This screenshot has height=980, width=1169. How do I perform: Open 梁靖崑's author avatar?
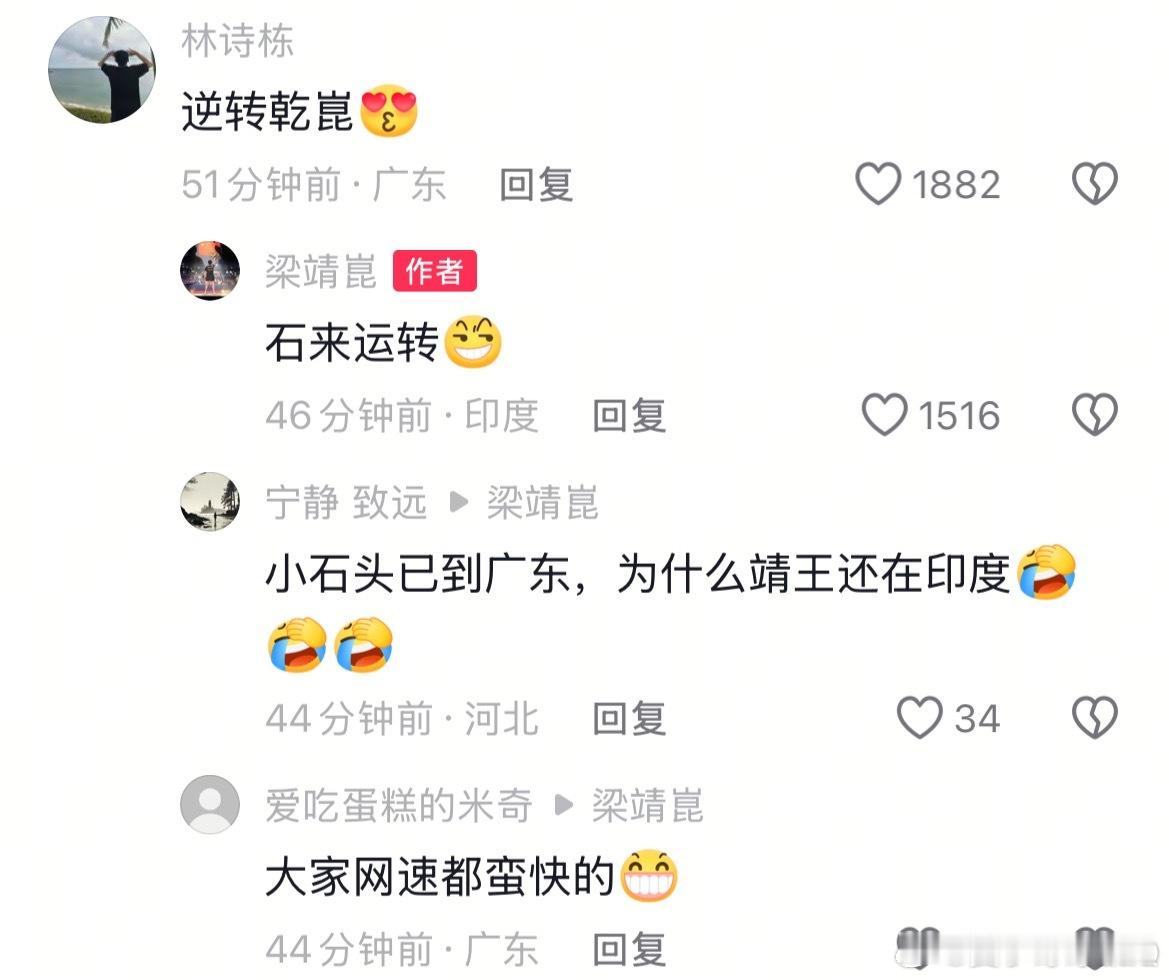(x=210, y=271)
